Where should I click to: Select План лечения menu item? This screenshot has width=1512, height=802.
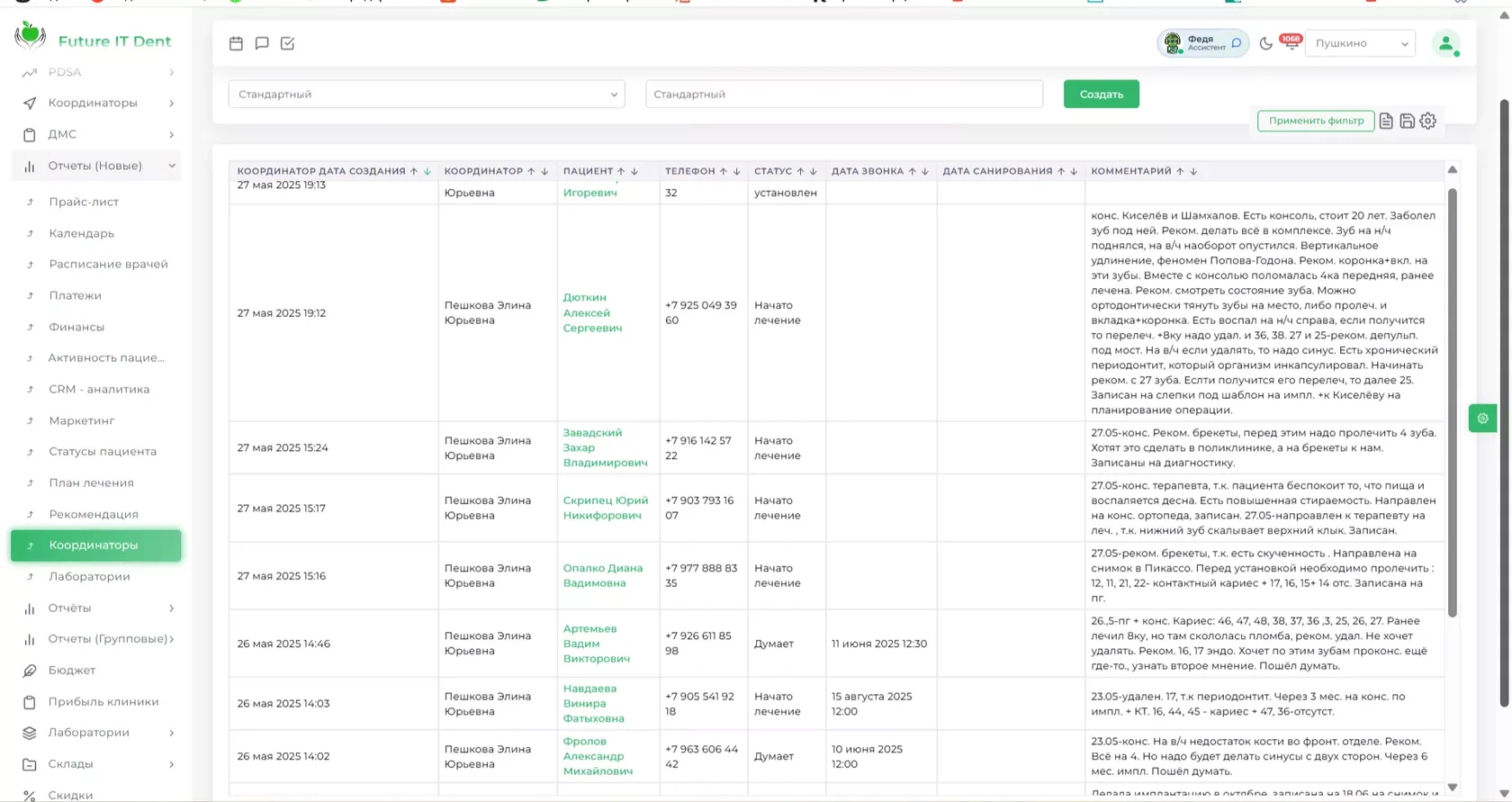pos(91,482)
